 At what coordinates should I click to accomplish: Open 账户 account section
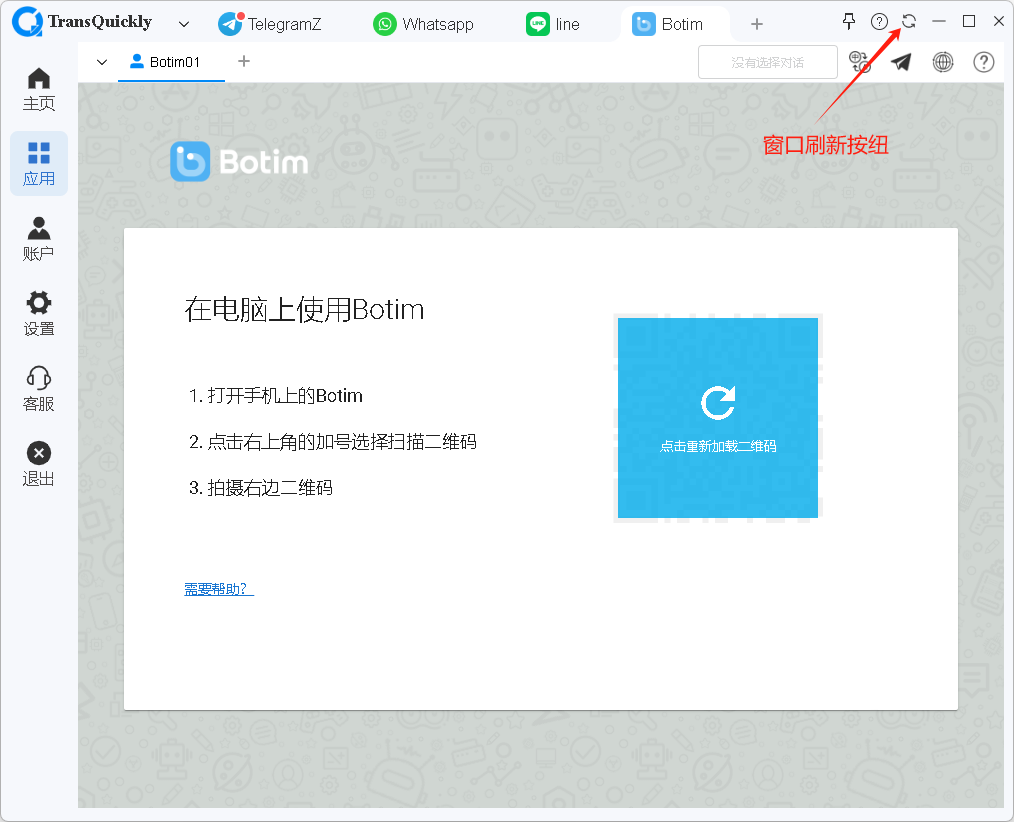click(x=39, y=239)
